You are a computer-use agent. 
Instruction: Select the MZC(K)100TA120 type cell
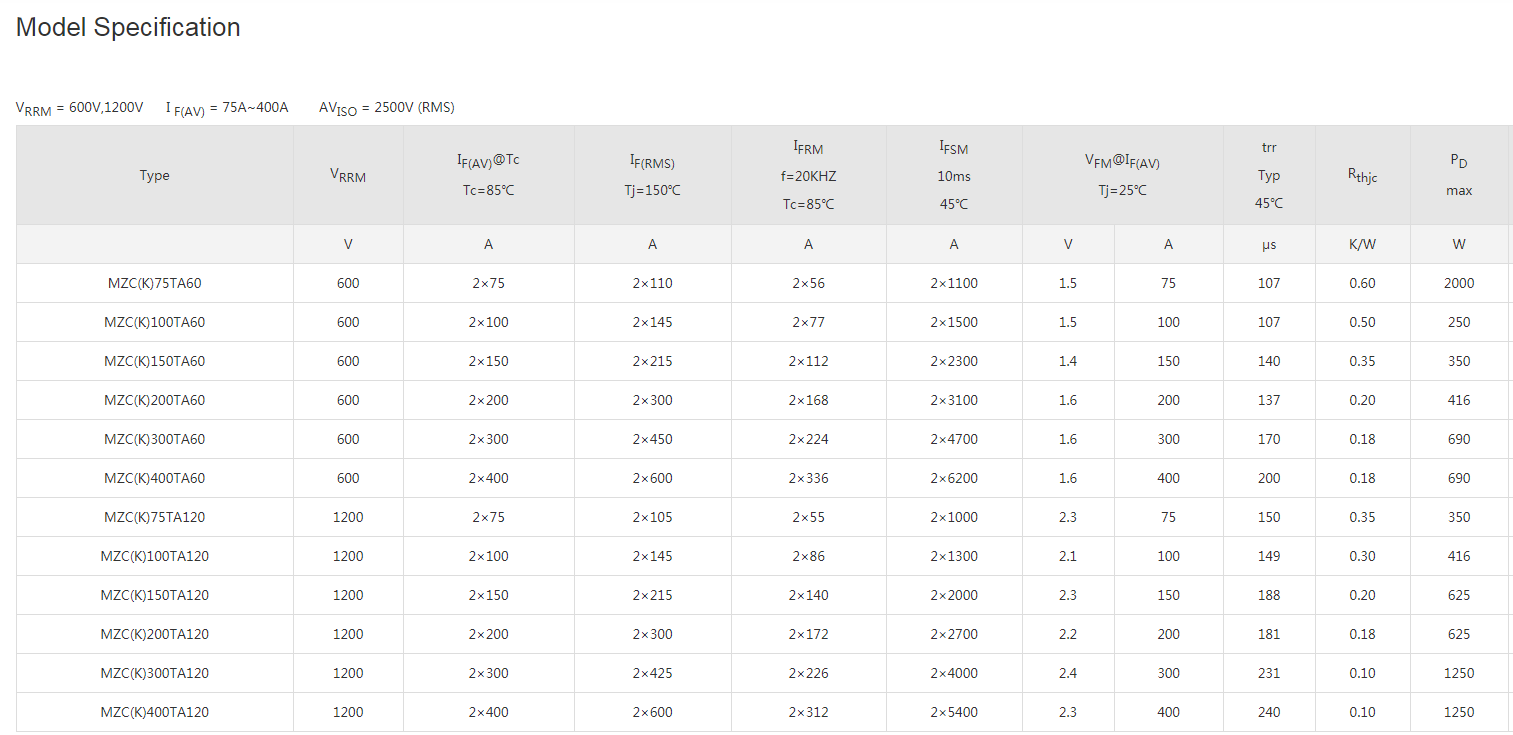[x=155, y=556]
